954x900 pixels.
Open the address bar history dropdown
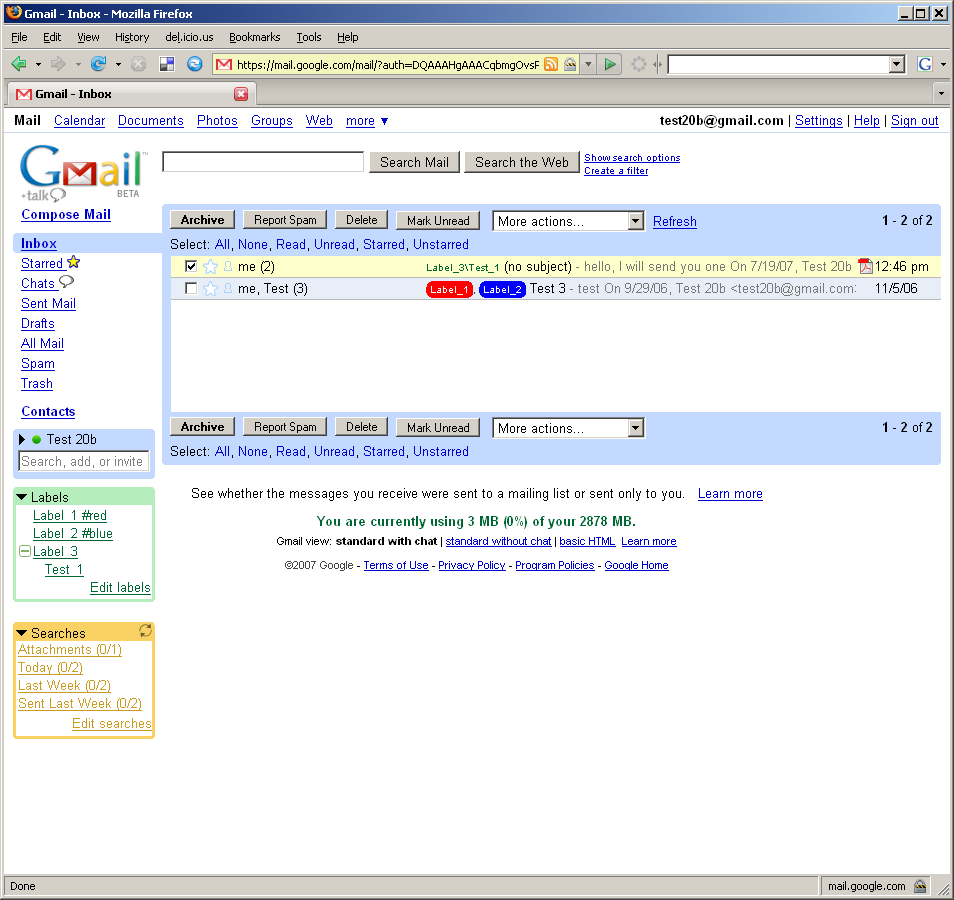tap(588, 64)
